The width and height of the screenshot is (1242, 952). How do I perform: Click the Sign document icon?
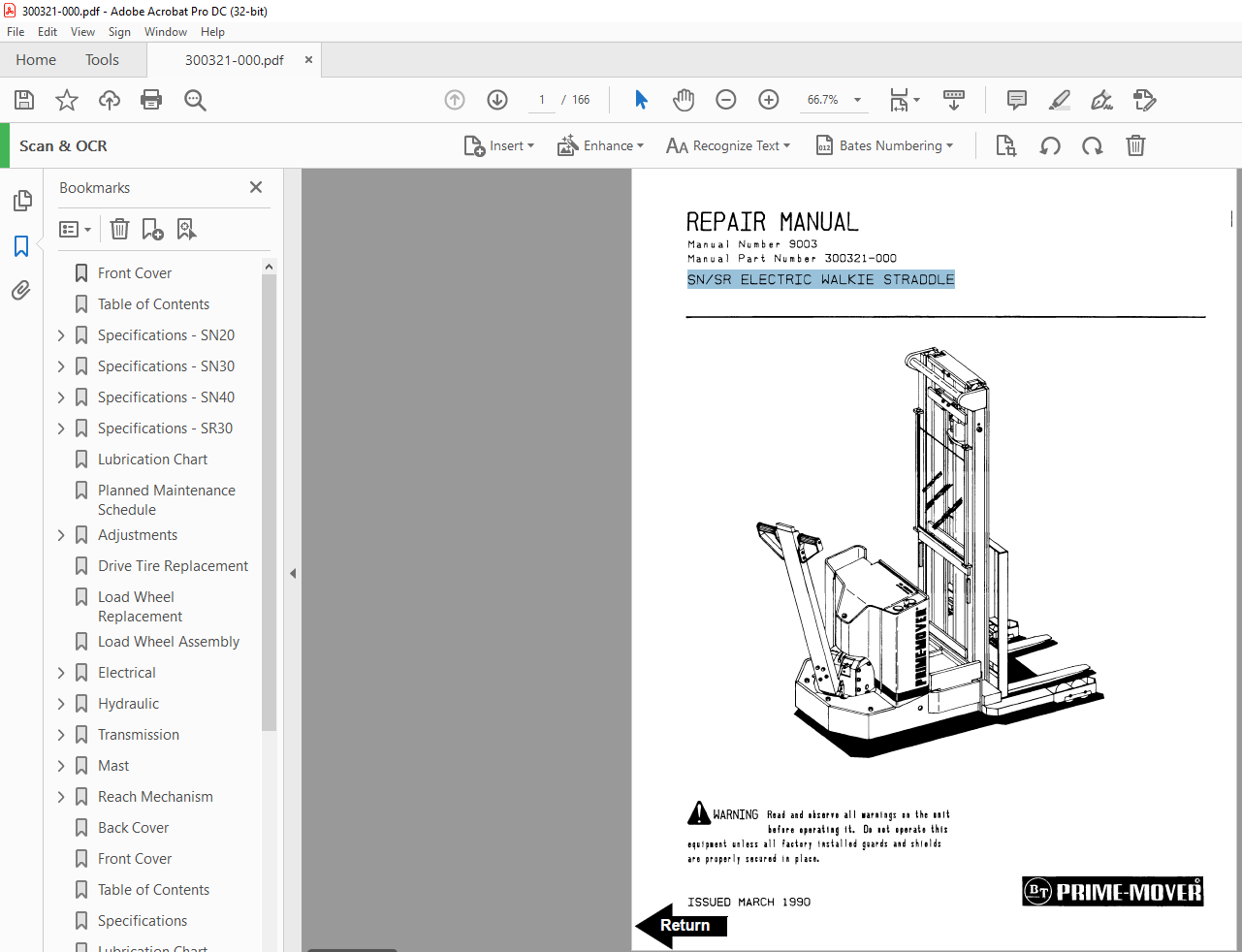coord(1101,100)
